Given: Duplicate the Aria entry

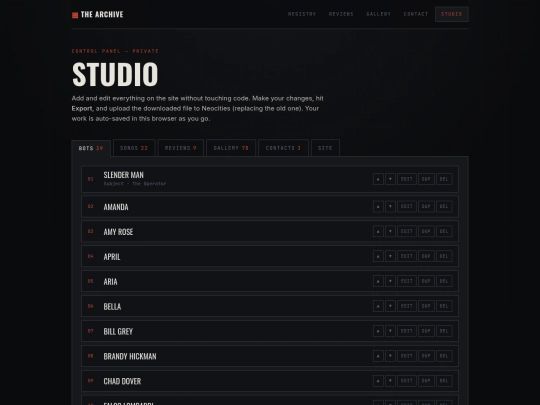Looking at the screenshot, I should (x=426, y=281).
